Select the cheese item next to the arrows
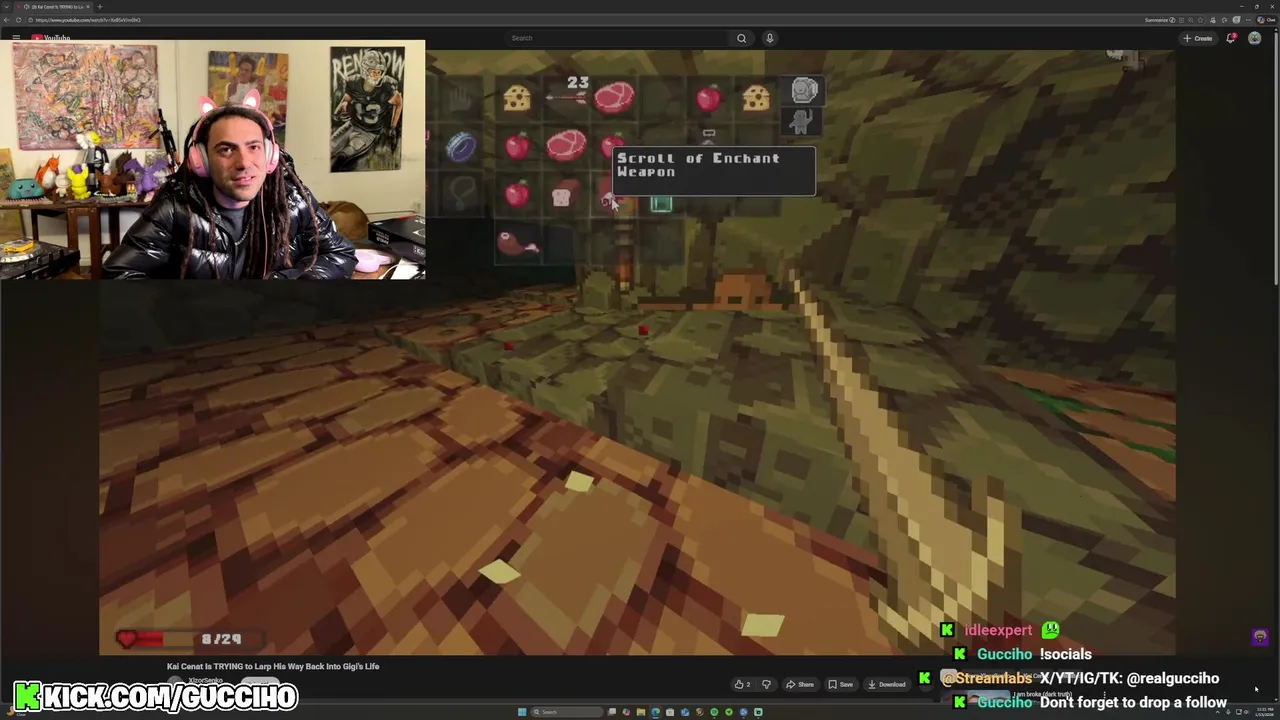 coord(517,98)
